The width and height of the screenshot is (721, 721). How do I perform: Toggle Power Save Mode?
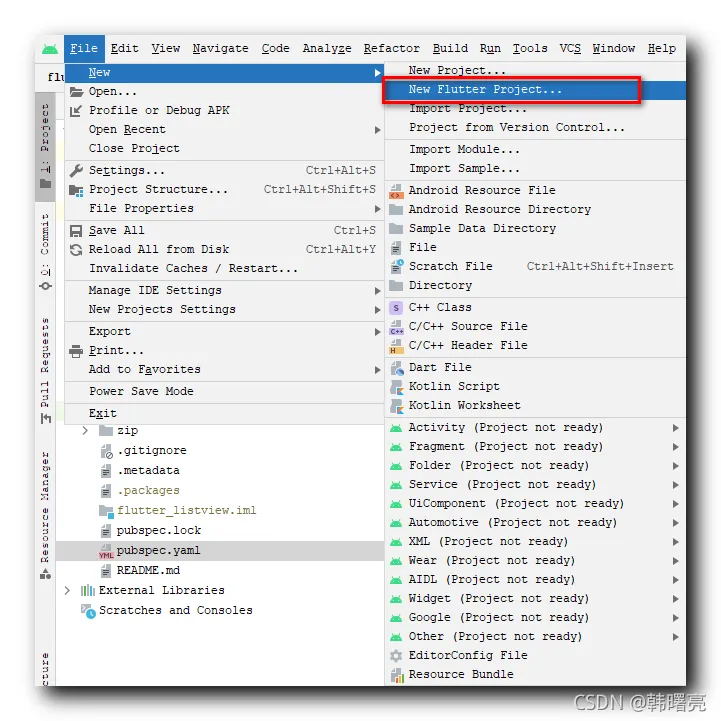click(224, 392)
